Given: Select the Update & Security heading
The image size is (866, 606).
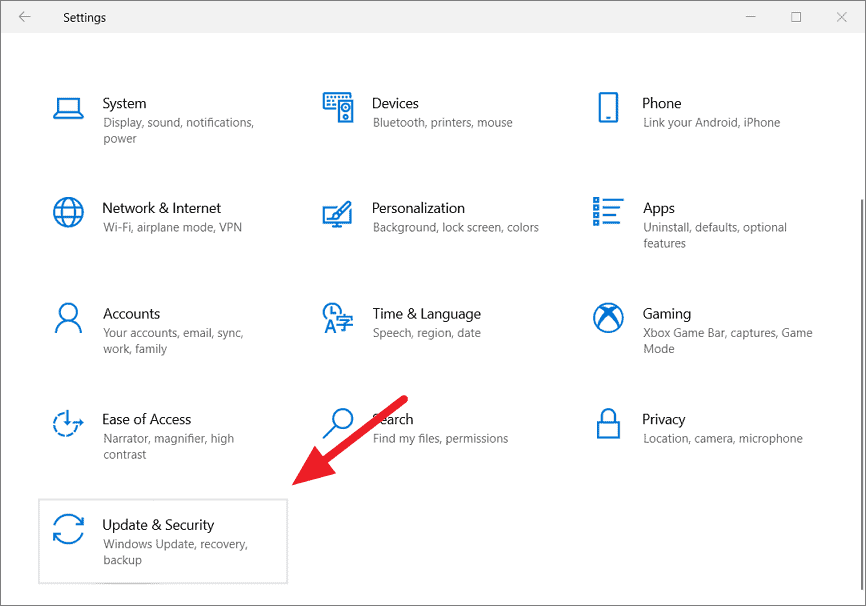Looking at the screenshot, I should click(x=158, y=525).
